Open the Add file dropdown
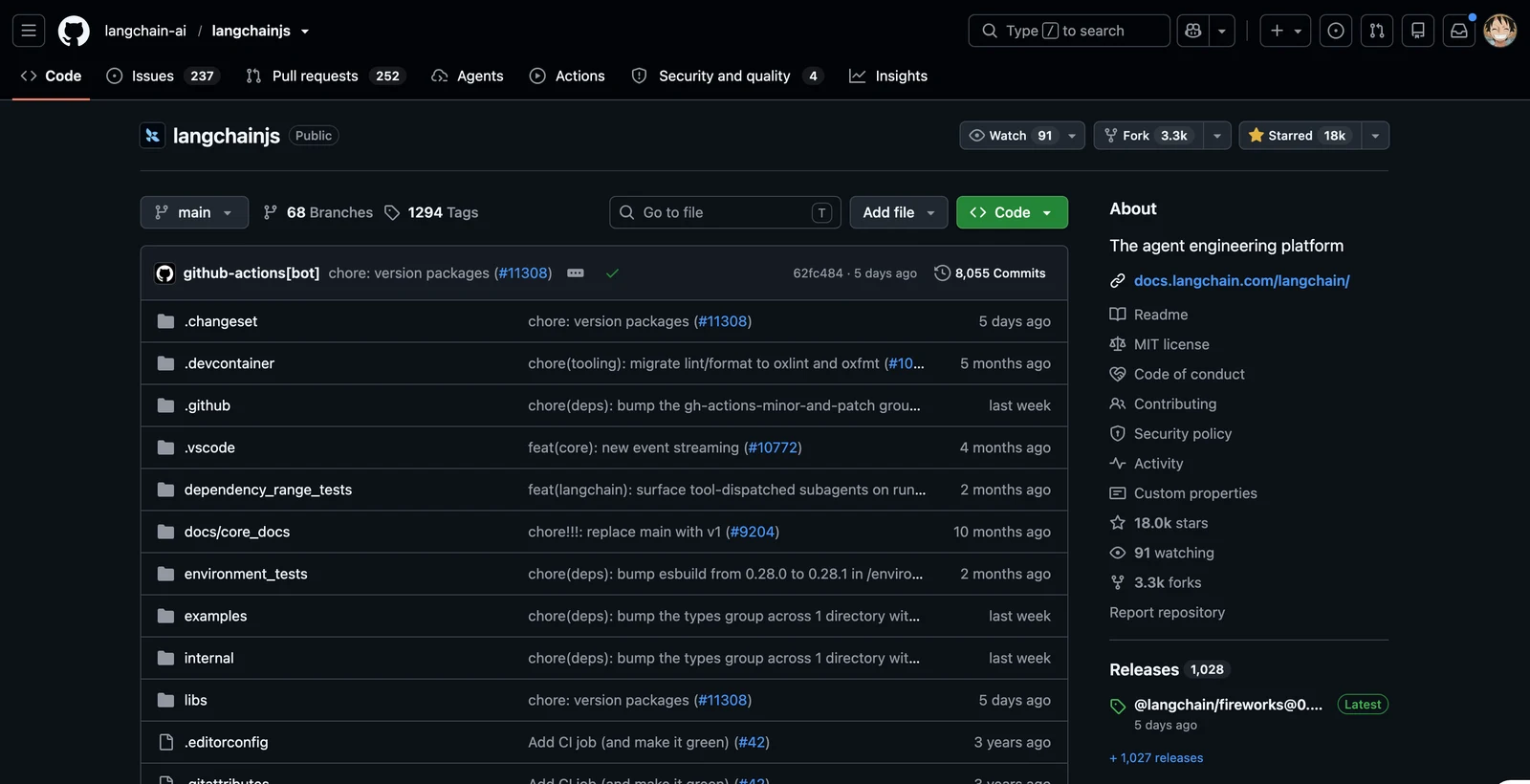This screenshot has width=1530, height=784. [x=899, y=212]
